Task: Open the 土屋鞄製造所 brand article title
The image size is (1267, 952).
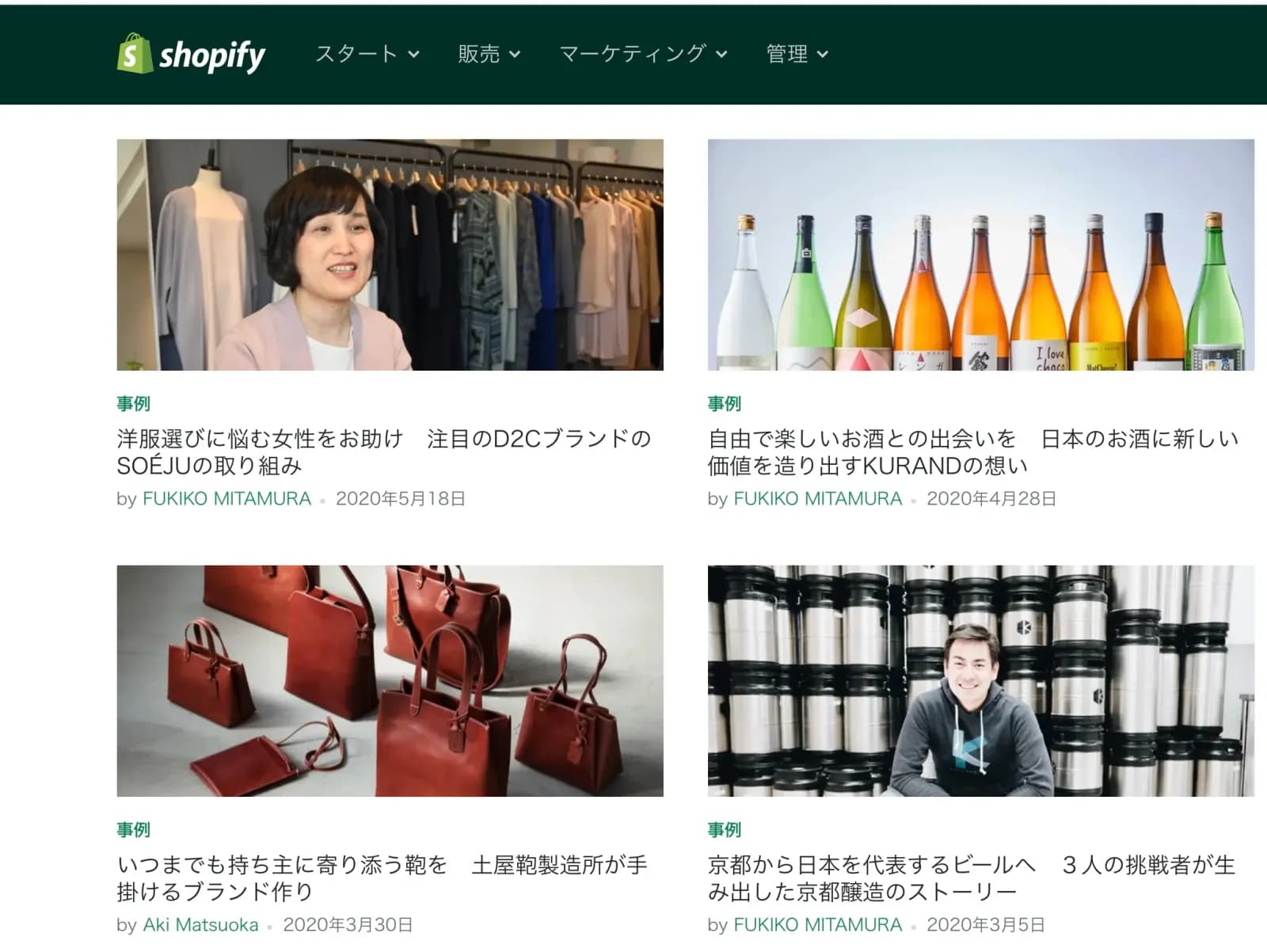Action: [x=382, y=878]
